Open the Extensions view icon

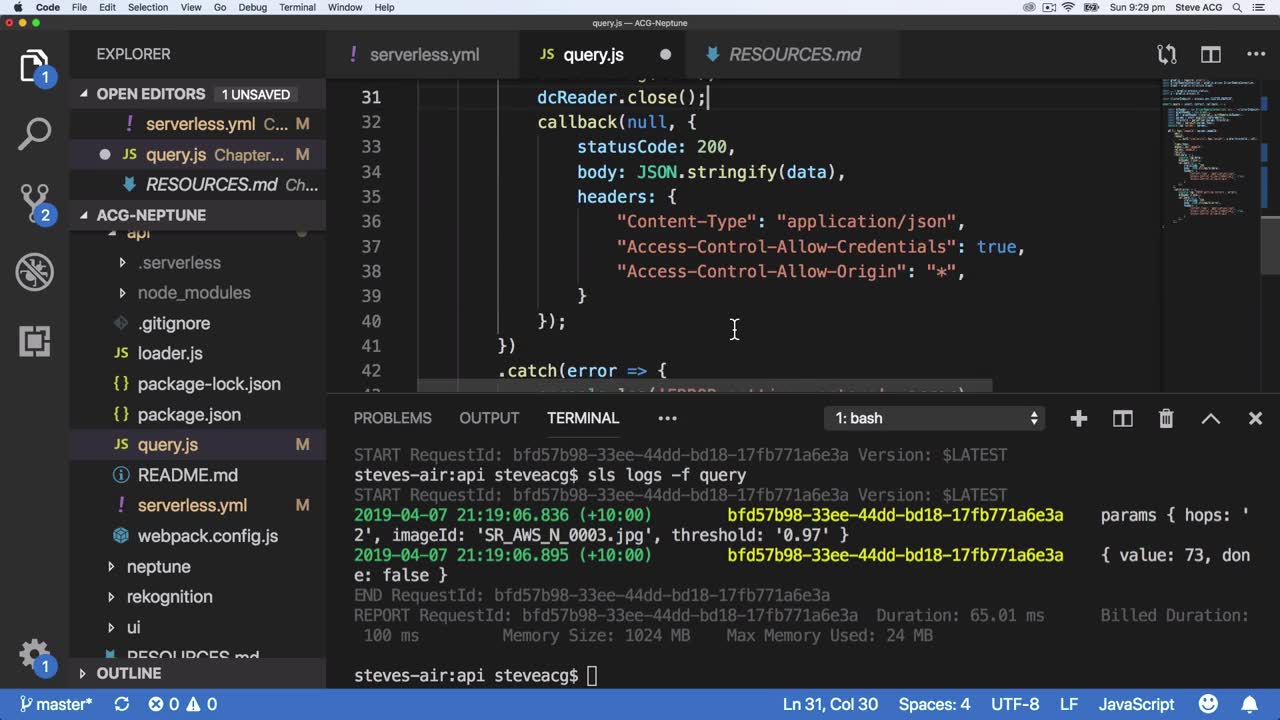[34, 341]
